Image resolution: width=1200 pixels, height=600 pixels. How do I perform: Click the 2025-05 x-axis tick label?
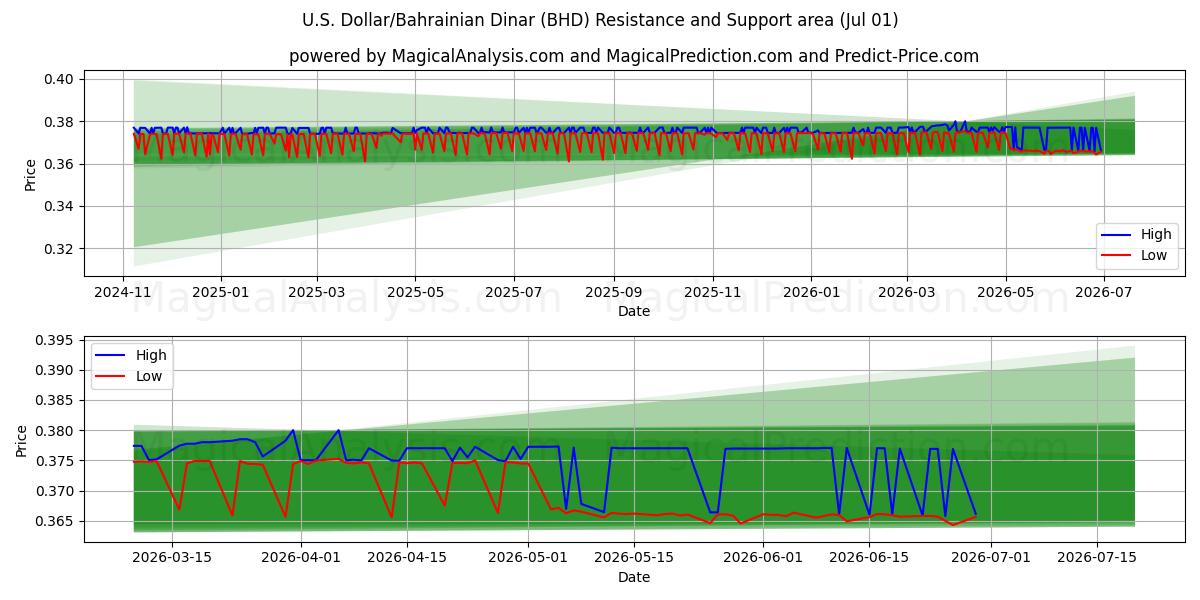coord(414,293)
